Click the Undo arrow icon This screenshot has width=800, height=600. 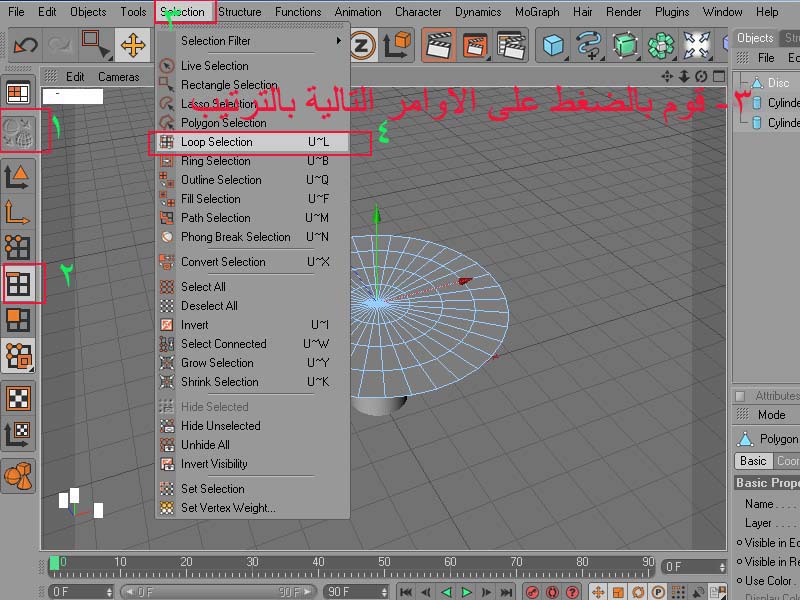pos(26,46)
